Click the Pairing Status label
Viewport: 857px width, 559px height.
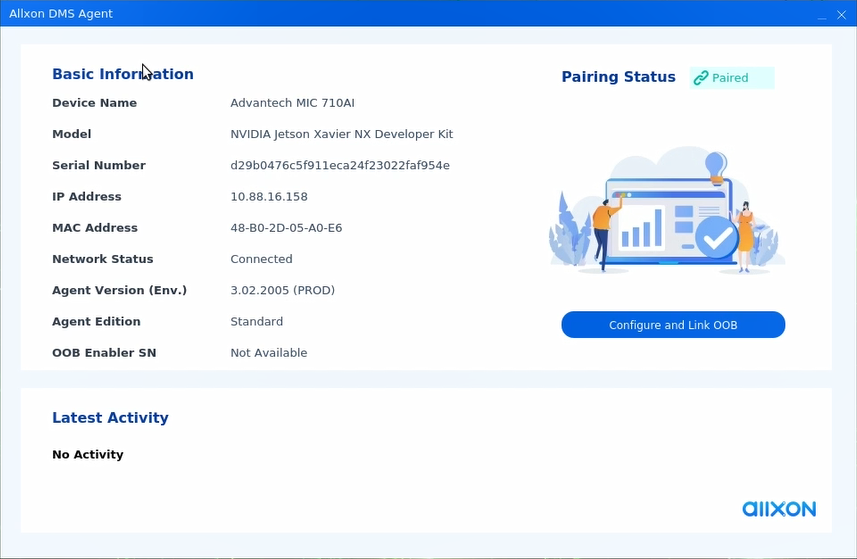[x=618, y=77]
